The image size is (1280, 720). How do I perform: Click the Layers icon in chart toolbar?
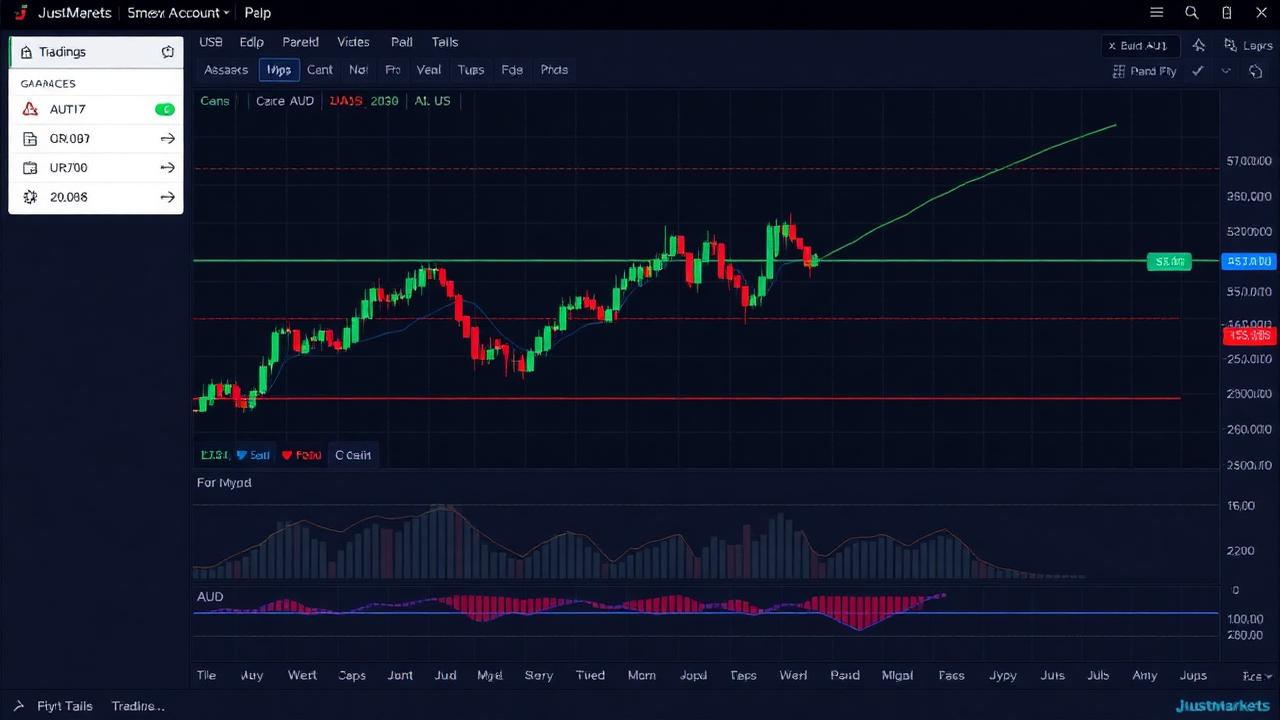[1231, 46]
